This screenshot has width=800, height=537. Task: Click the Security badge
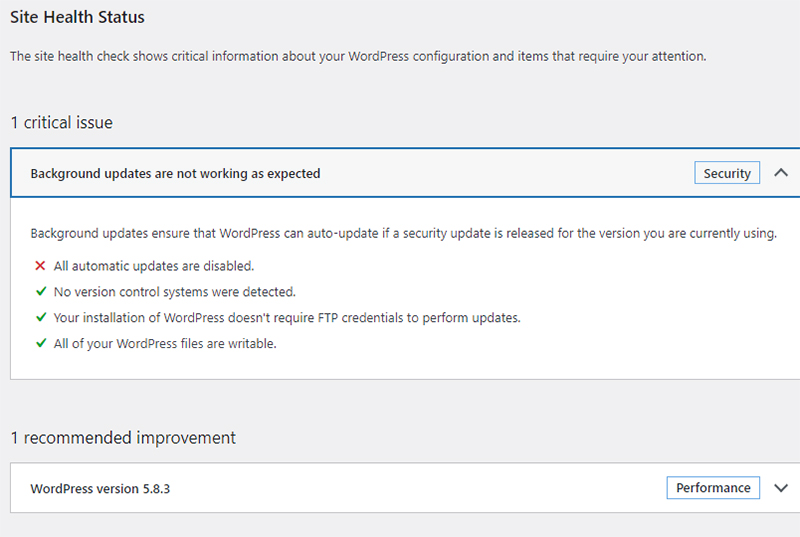[727, 173]
